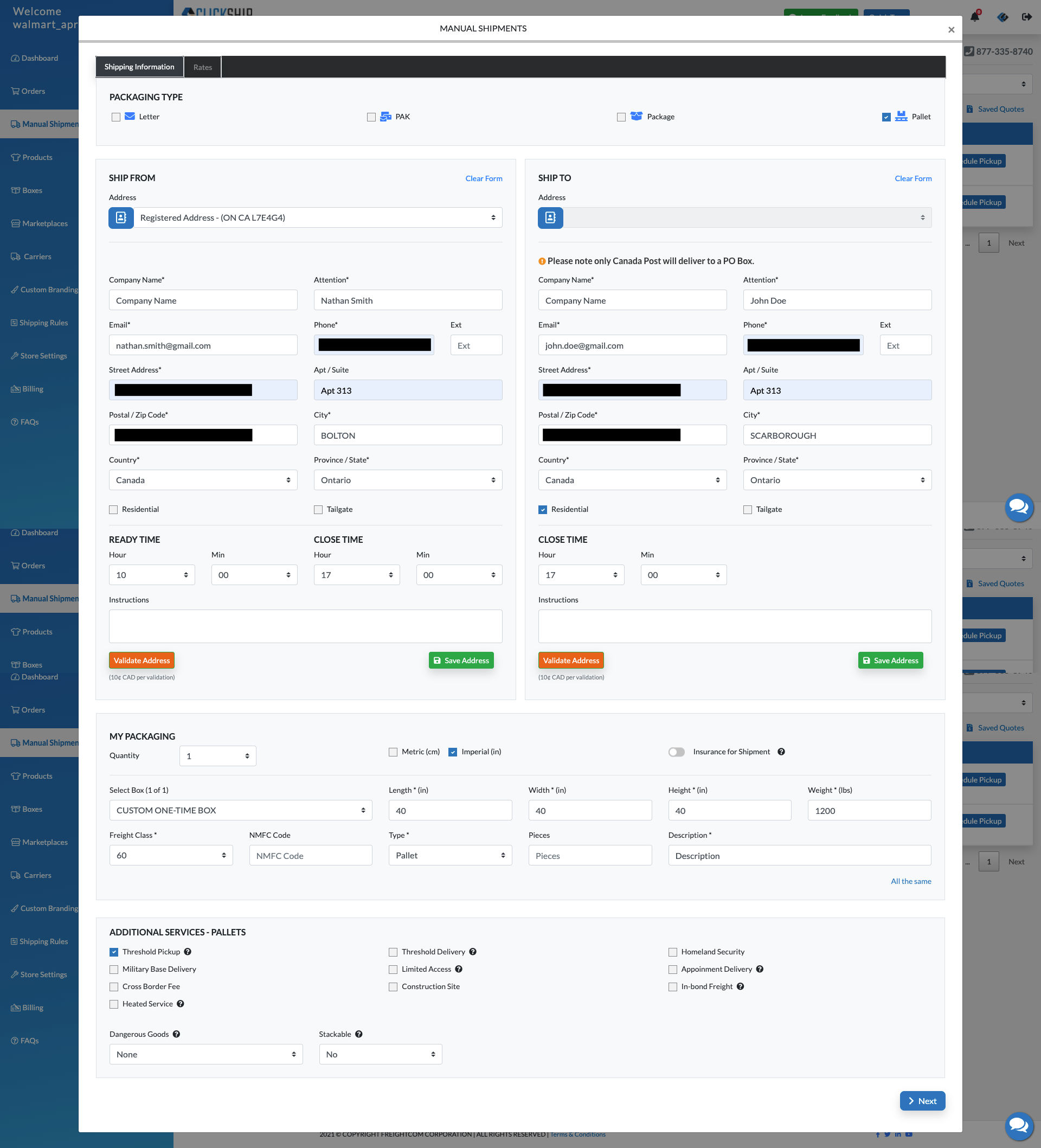
Task: Click the logout arrow icon
Action: click(1027, 16)
